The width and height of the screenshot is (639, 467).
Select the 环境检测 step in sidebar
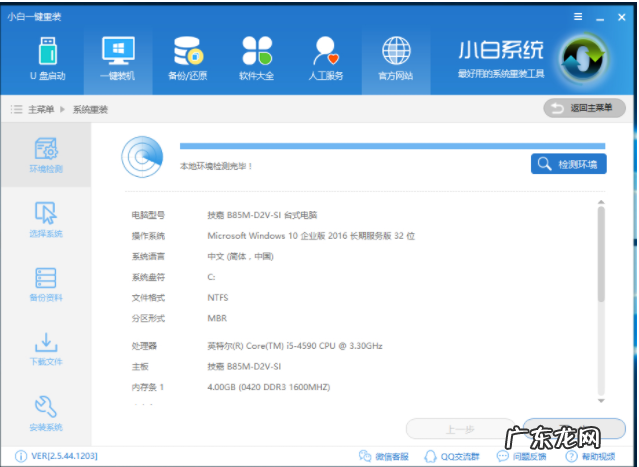(x=46, y=155)
